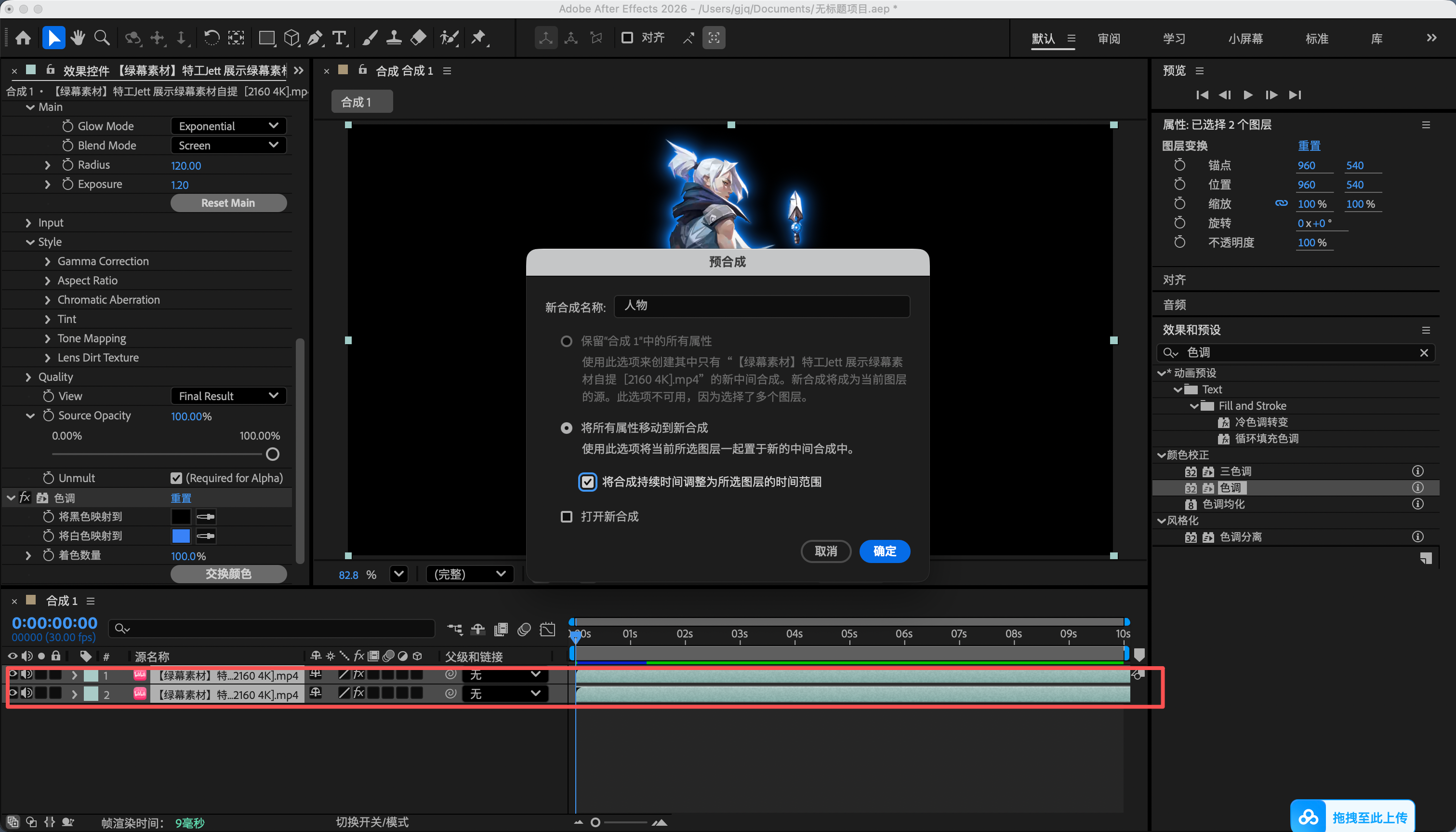
Task: Select the Zoom magnifier tool
Action: pyautogui.click(x=102, y=38)
